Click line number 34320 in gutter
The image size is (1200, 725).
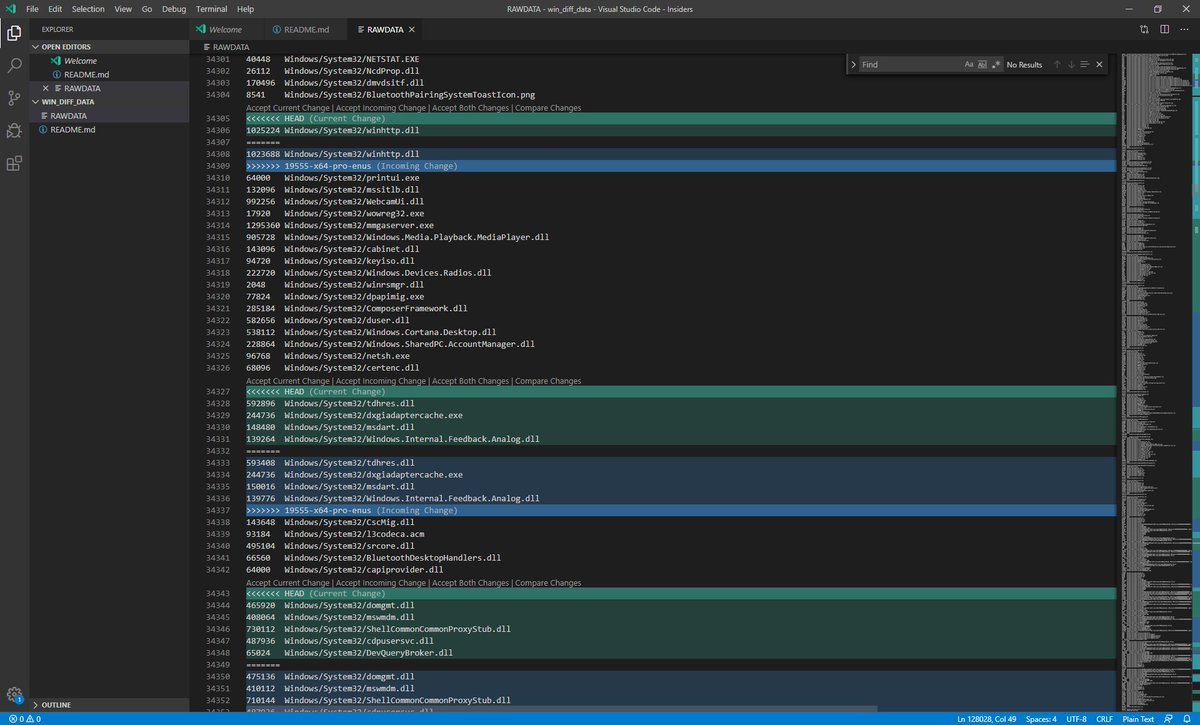(218, 297)
